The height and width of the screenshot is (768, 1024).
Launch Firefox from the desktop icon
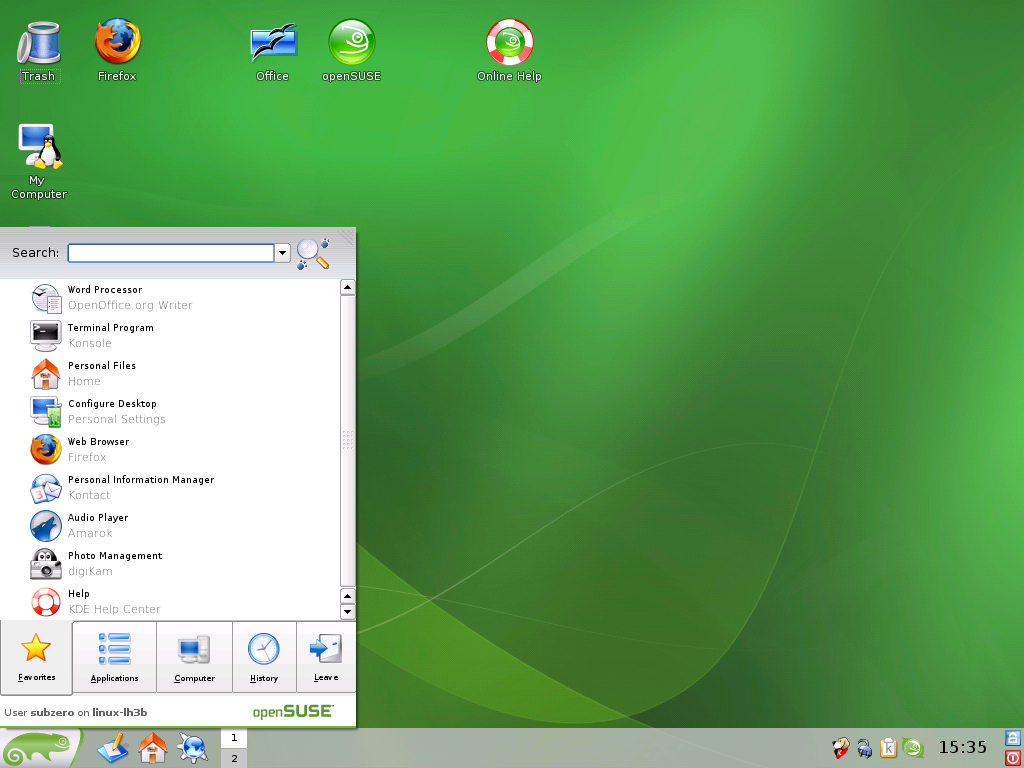point(118,51)
